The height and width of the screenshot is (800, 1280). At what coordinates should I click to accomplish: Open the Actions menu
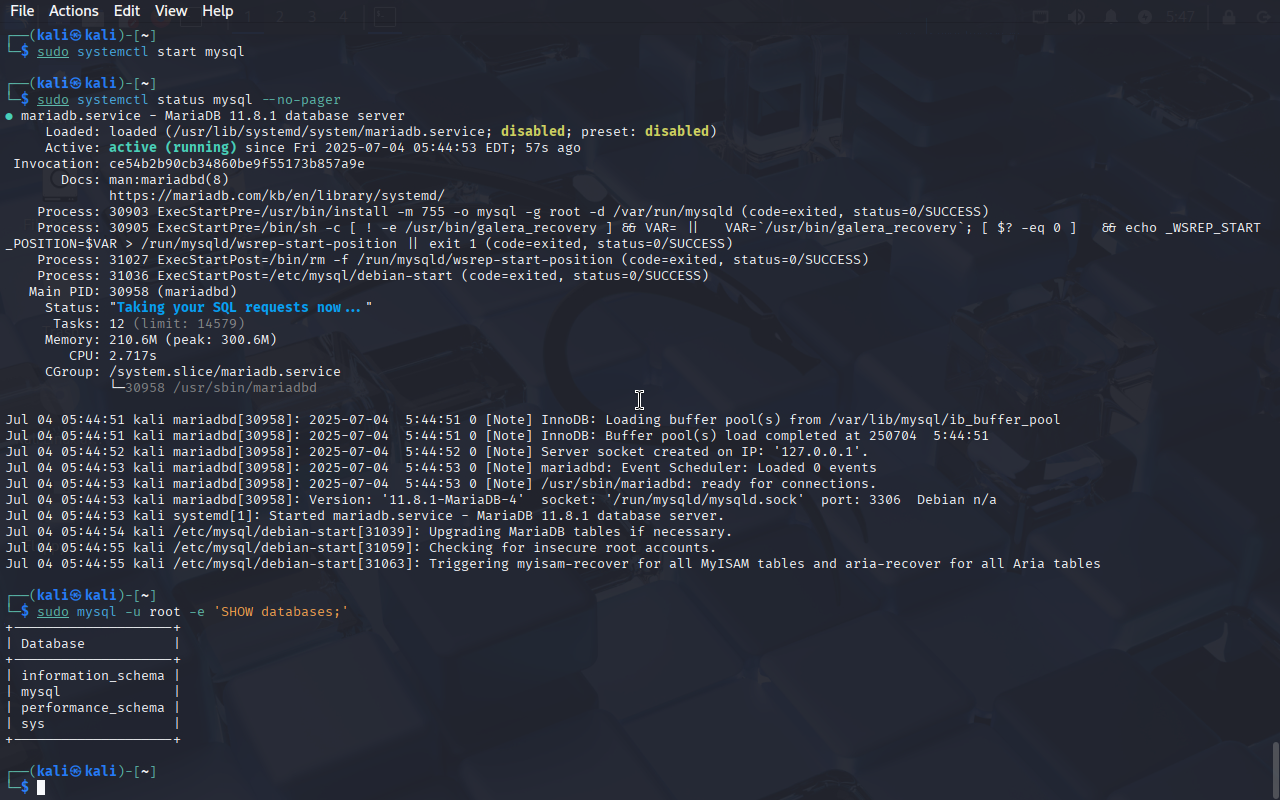tap(74, 11)
